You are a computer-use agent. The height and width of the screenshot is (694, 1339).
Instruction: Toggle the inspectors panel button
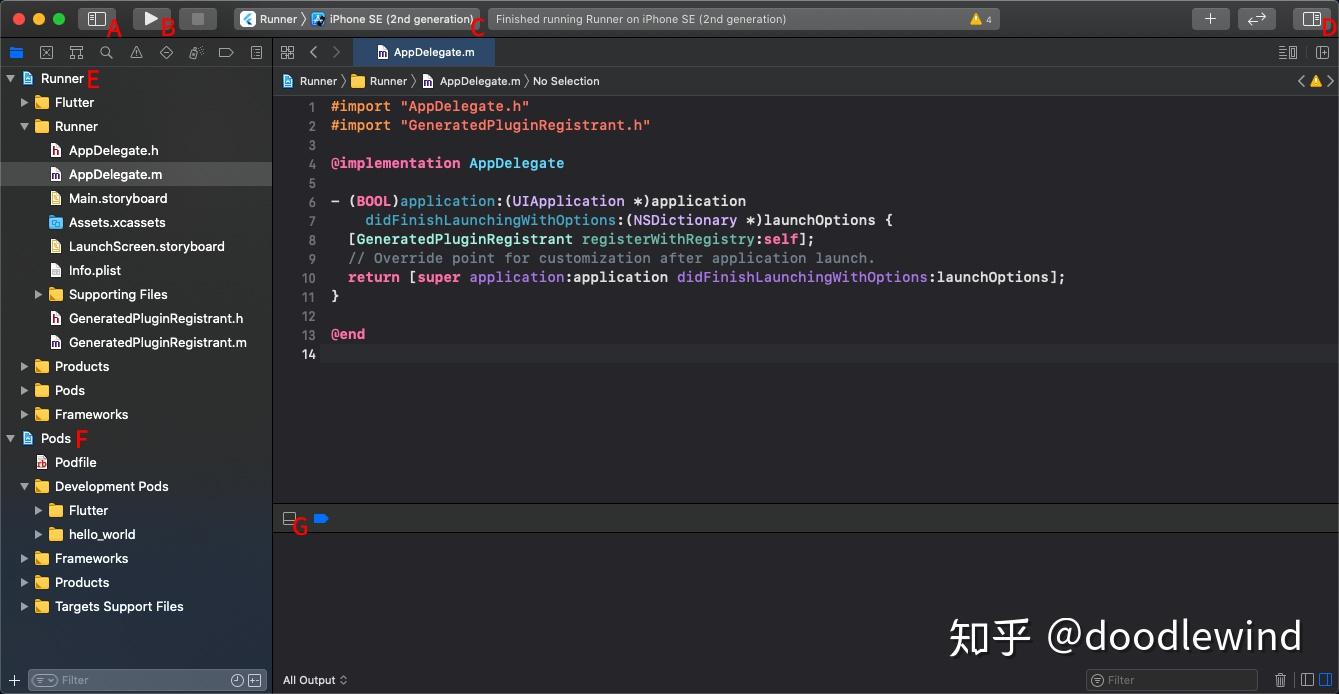1310,19
